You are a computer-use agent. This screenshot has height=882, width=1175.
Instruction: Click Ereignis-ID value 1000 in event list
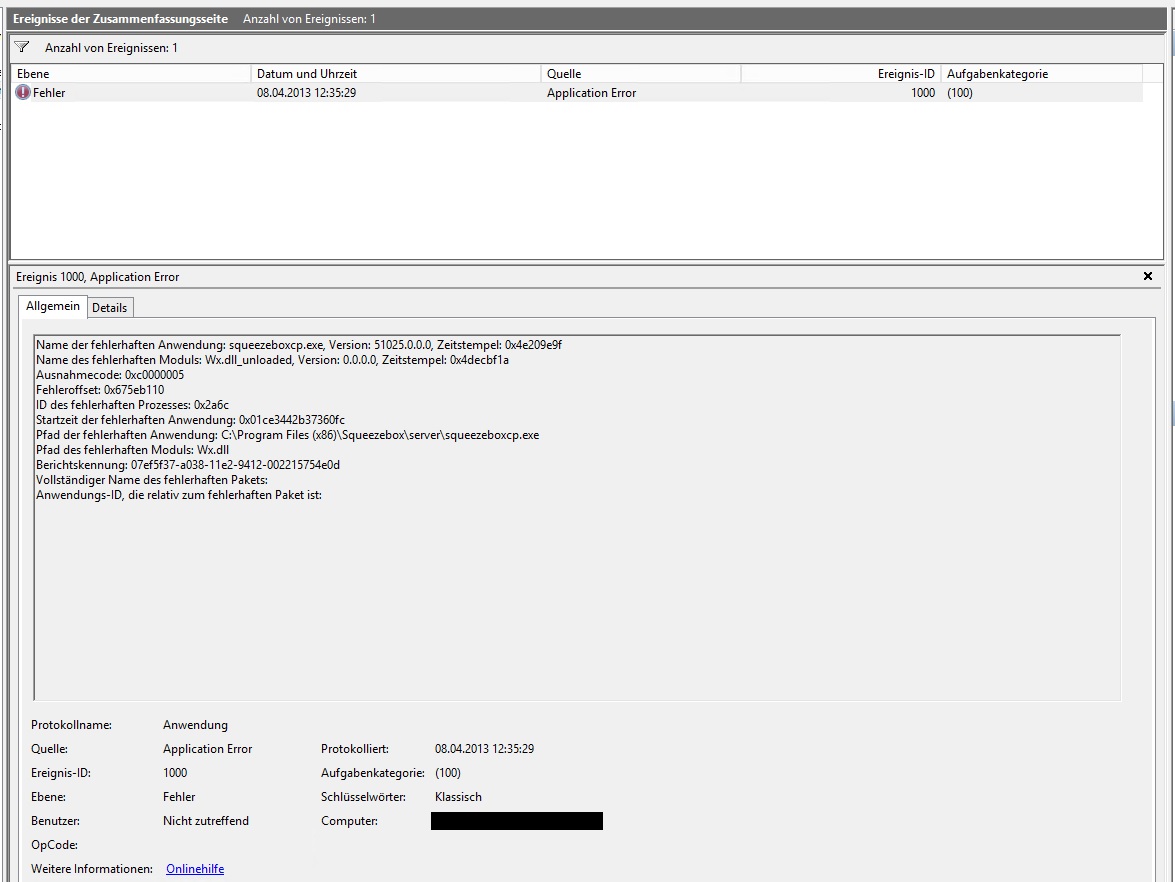point(923,93)
